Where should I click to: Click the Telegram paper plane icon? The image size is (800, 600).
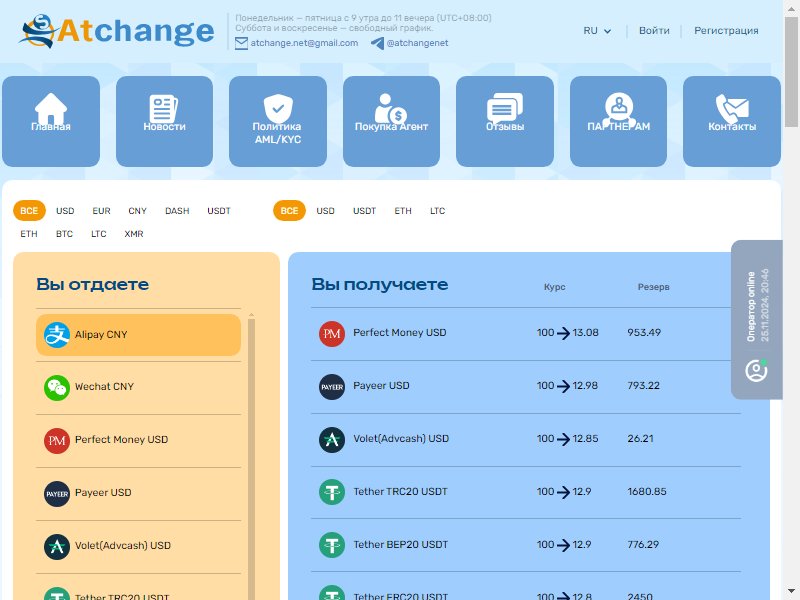(378, 43)
